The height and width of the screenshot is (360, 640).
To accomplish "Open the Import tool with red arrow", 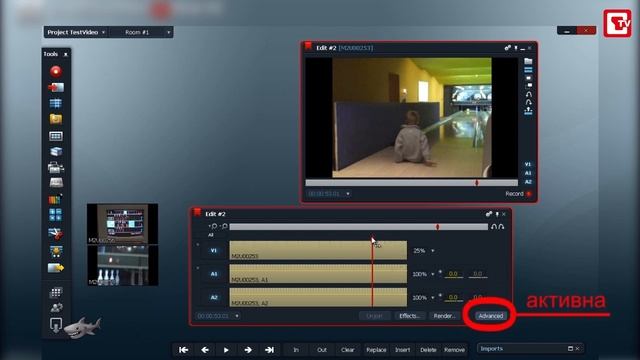I will click(56, 87).
